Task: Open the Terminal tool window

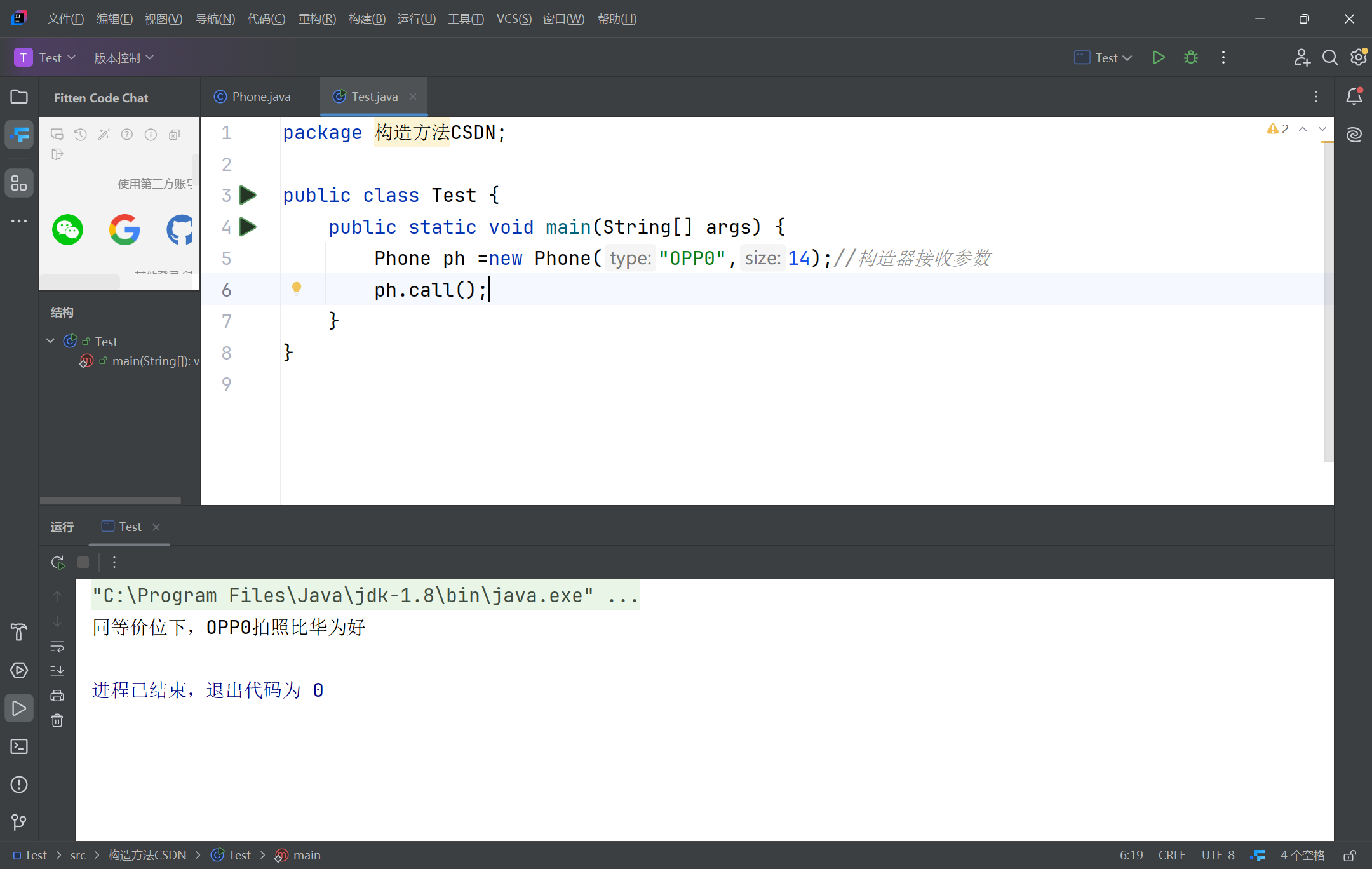Action: pos(19,746)
